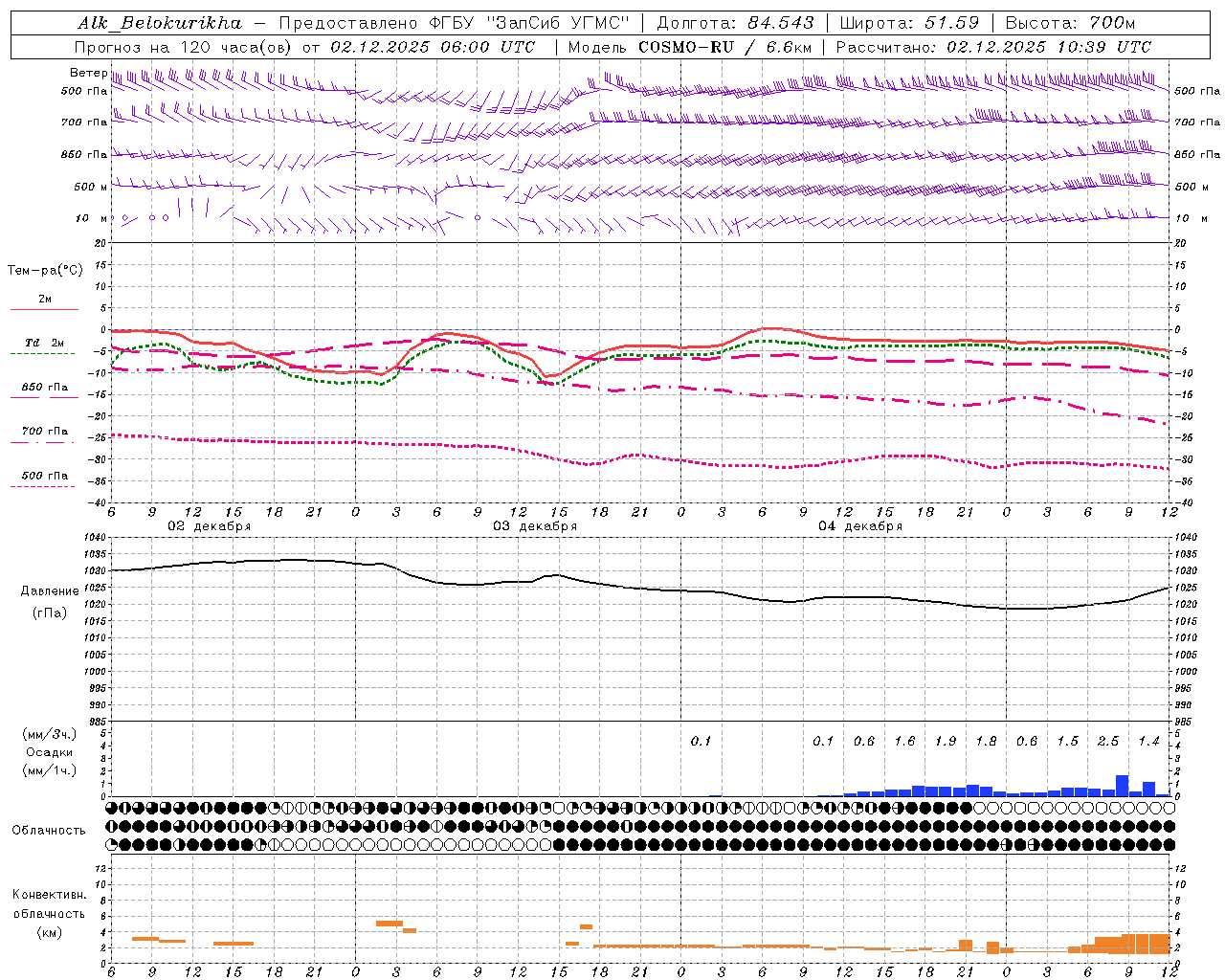This screenshot has height=980, width=1225.
Task: Click the (км) convective cloud unit label
Action: click(x=51, y=932)
